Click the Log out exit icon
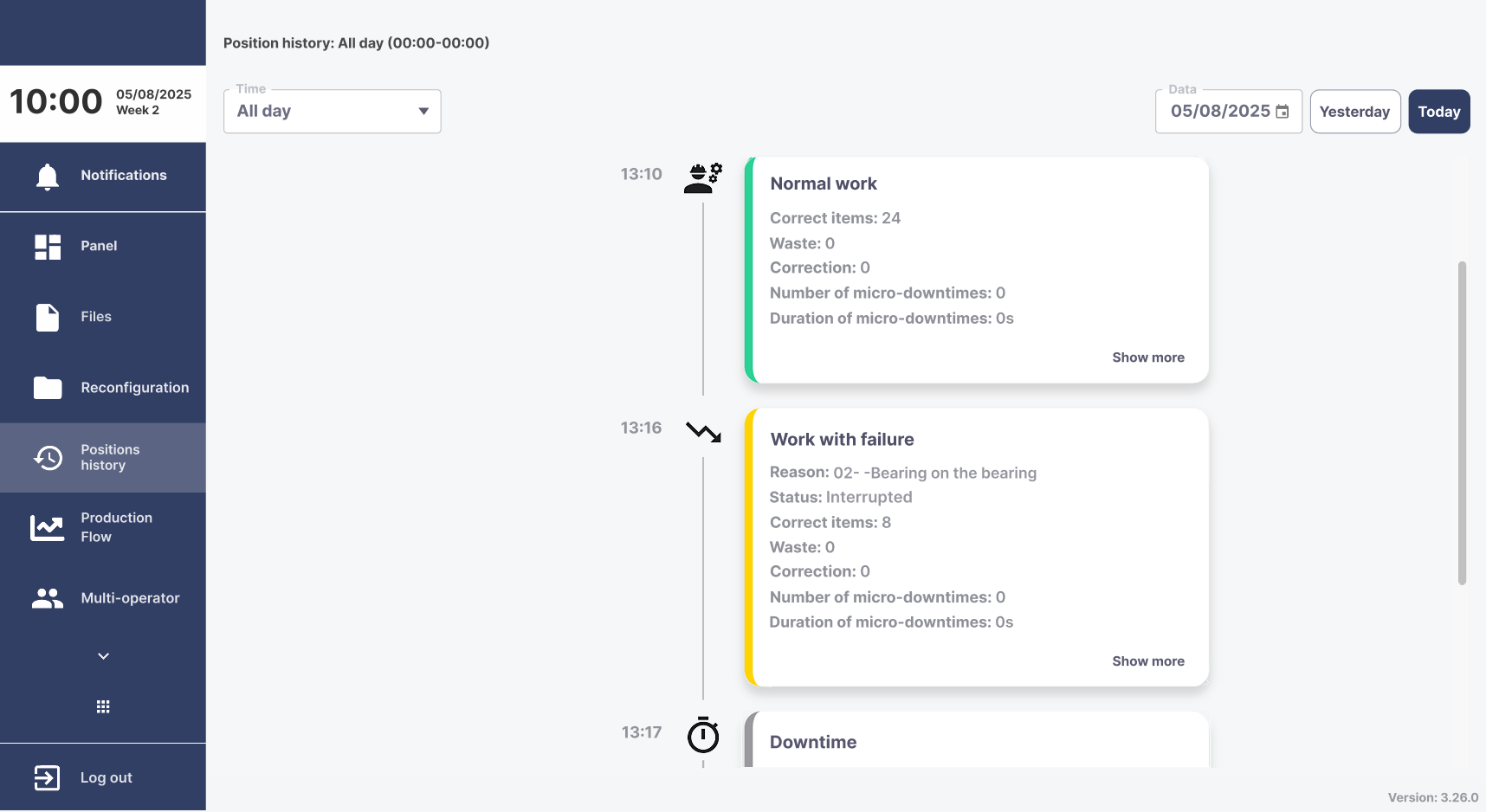This screenshot has width=1486, height=812. click(47, 777)
